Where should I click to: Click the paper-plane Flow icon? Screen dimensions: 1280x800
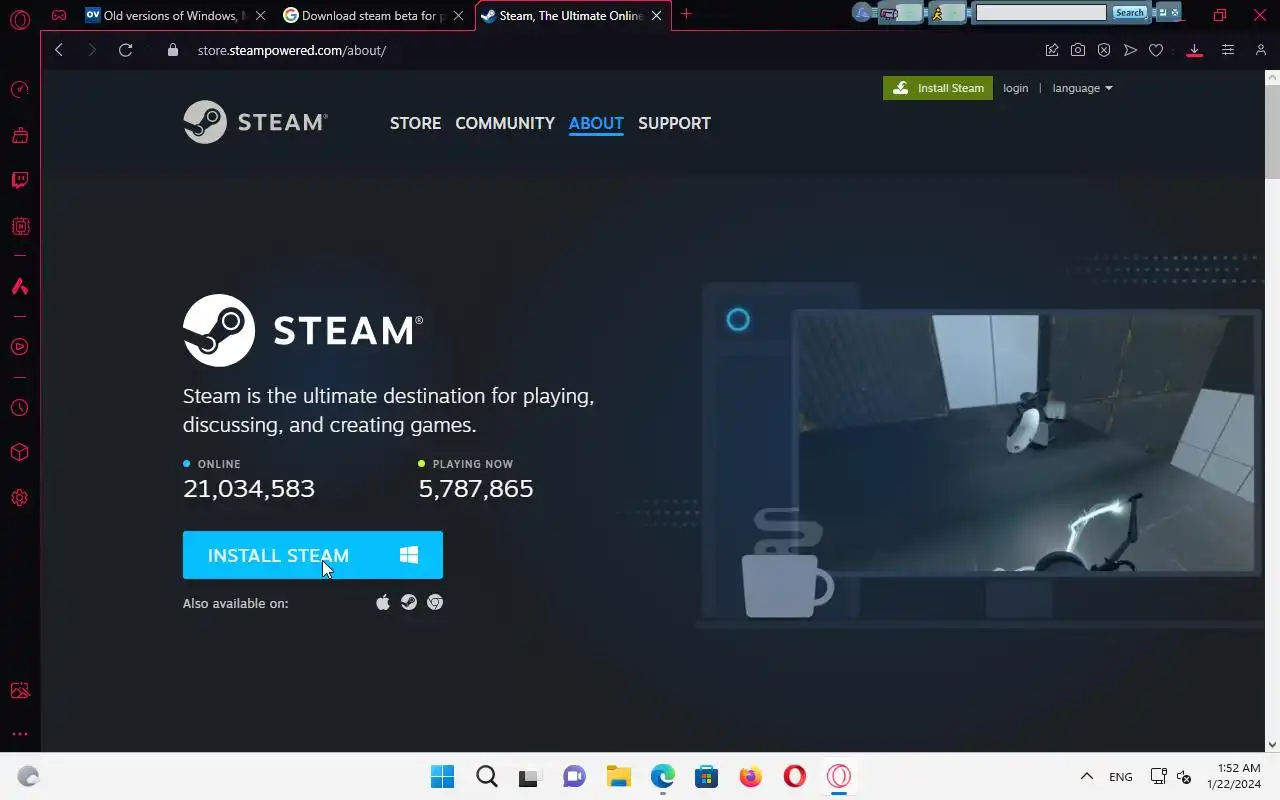coord(1130,50)
